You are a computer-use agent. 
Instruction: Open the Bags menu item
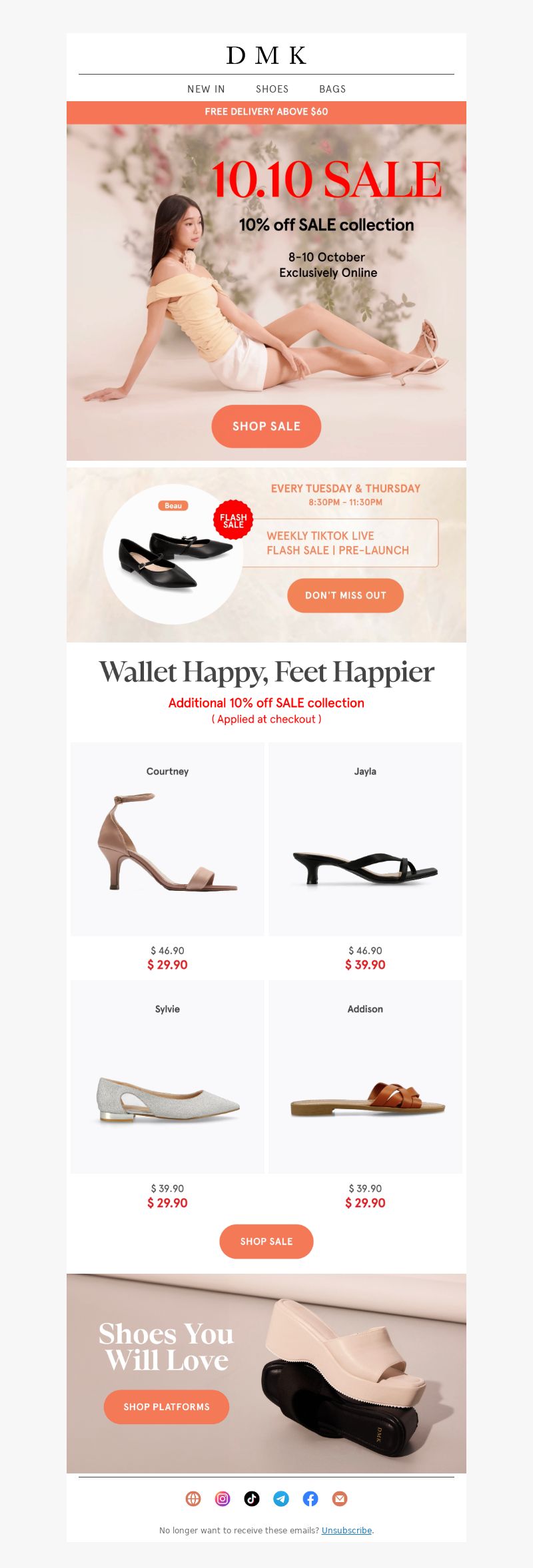[x=332, y=89]
